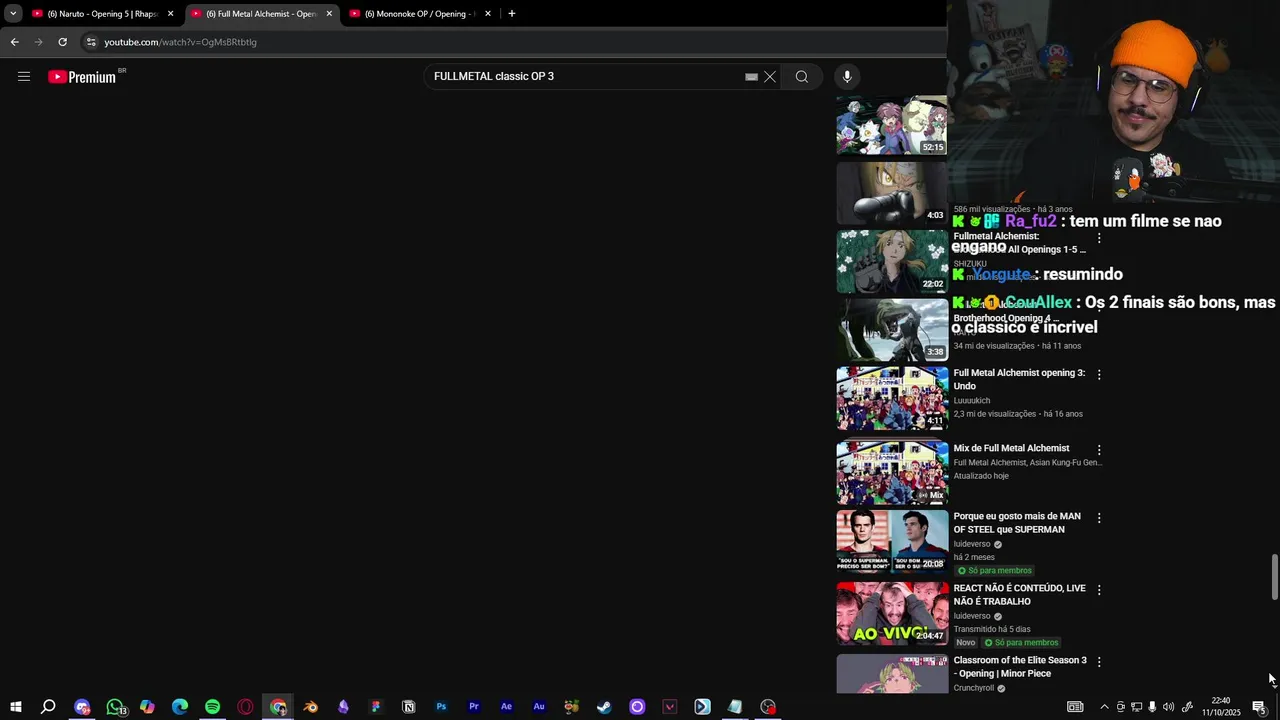Click the youtube.com address bar URL
The image size is (1280, 720).
click(181, 42)
